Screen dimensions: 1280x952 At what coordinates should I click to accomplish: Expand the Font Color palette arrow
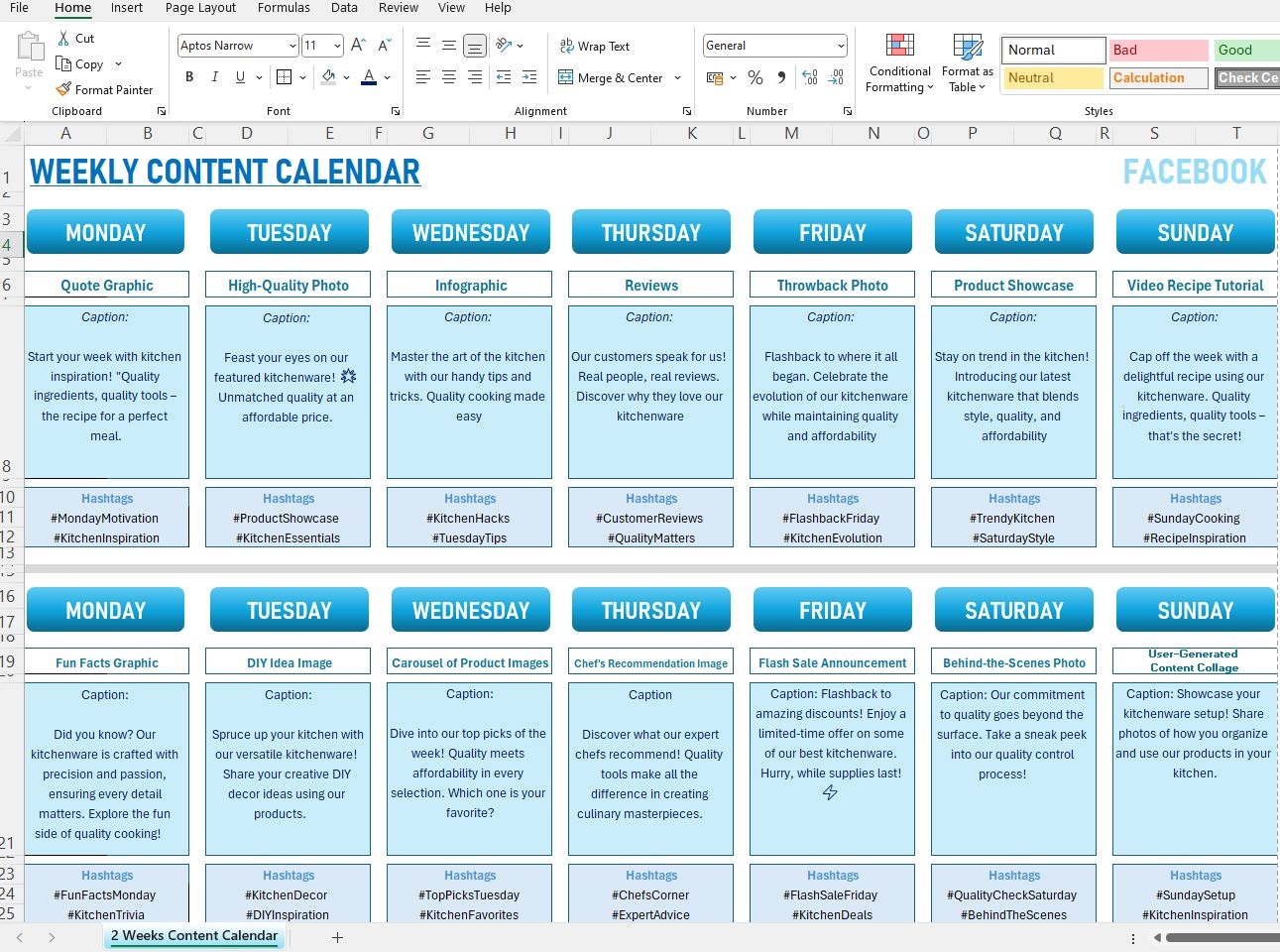tap(388, 77)
